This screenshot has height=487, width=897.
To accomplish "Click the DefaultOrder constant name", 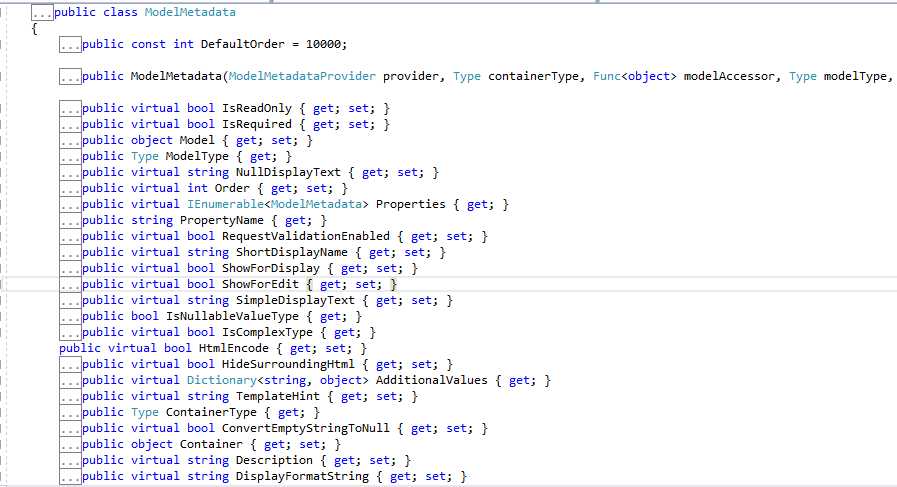I will 243,44.
